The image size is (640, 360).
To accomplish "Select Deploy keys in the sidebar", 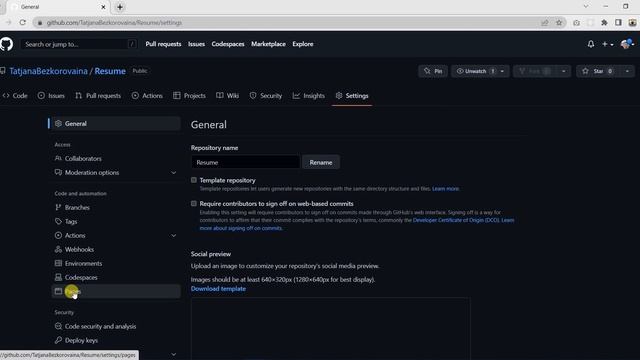I will point(116,340).
